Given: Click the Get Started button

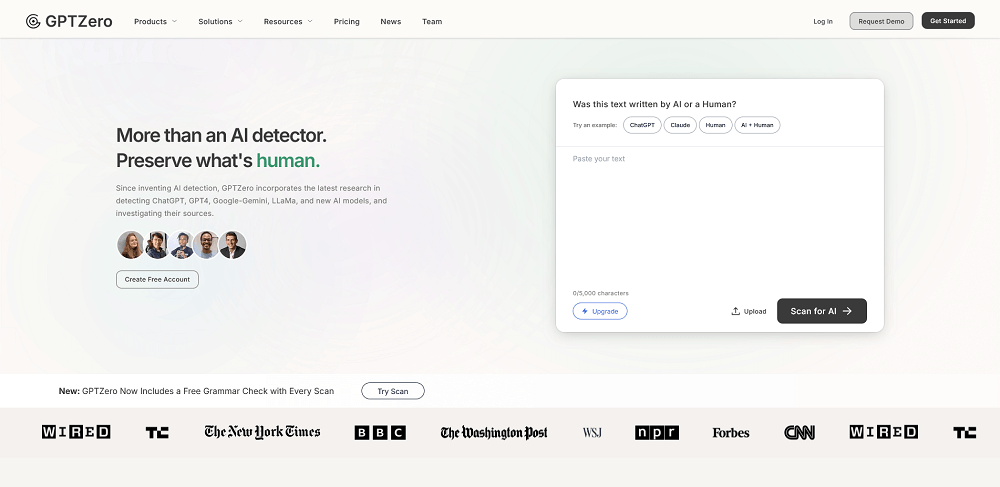Looking at the screenshot, I should coord(948,21).
